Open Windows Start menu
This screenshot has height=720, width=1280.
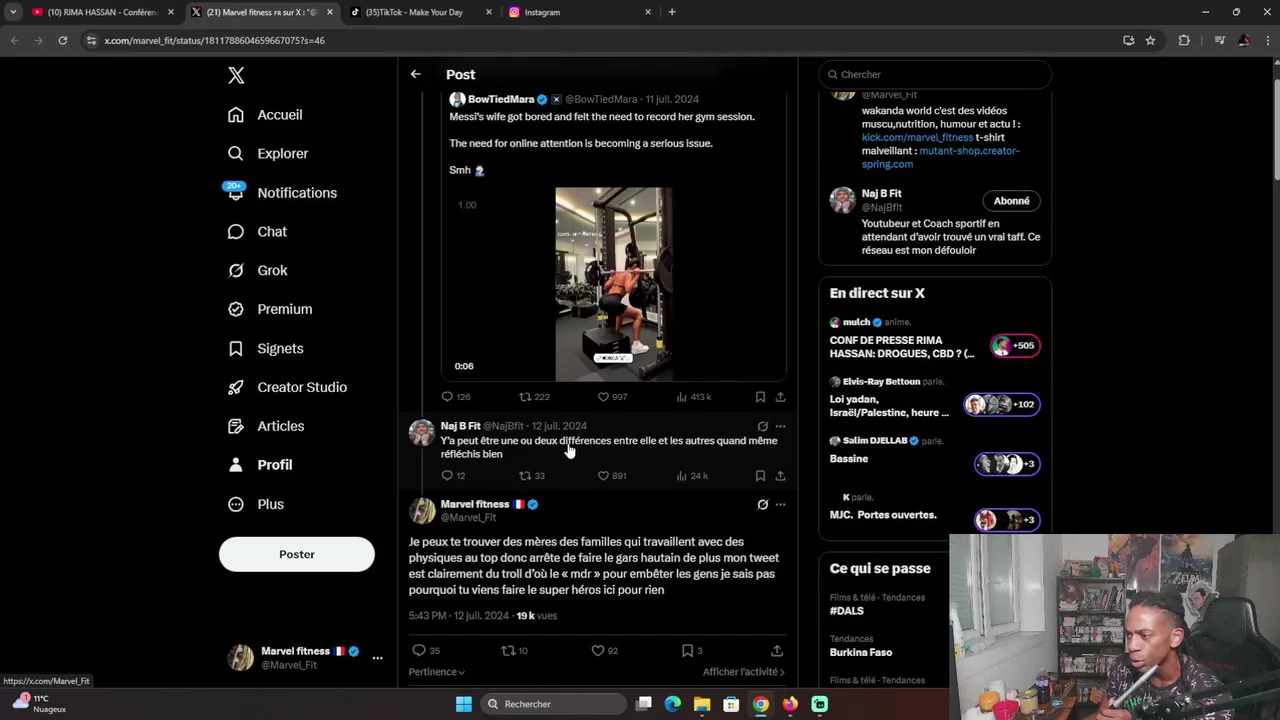pos(464,704)
